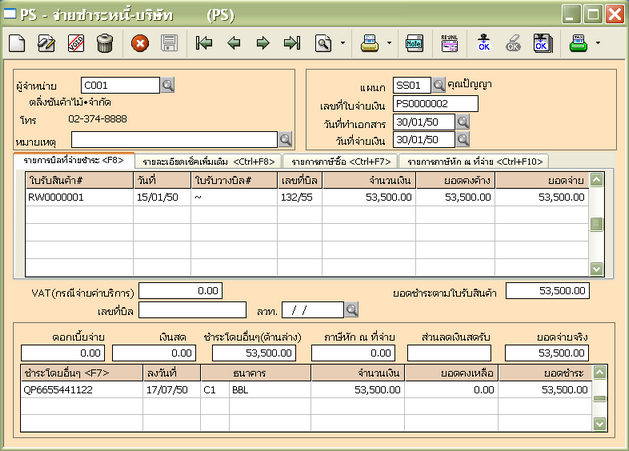Screen dimensions: 629x451
Task: Click the New document icon
Action: (18, 43)
